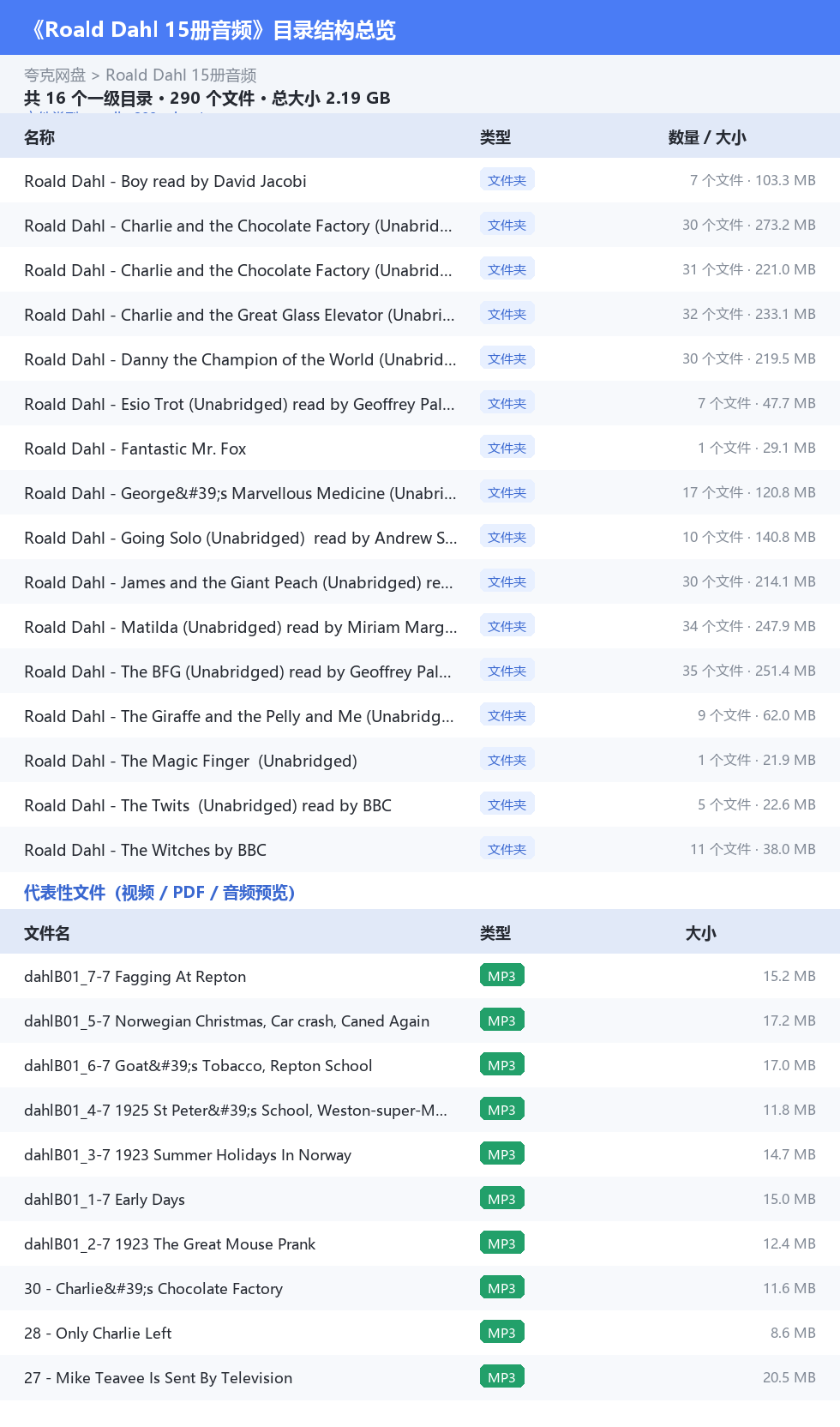Click the 8.6 MB size value

(x=793, y=1333)
